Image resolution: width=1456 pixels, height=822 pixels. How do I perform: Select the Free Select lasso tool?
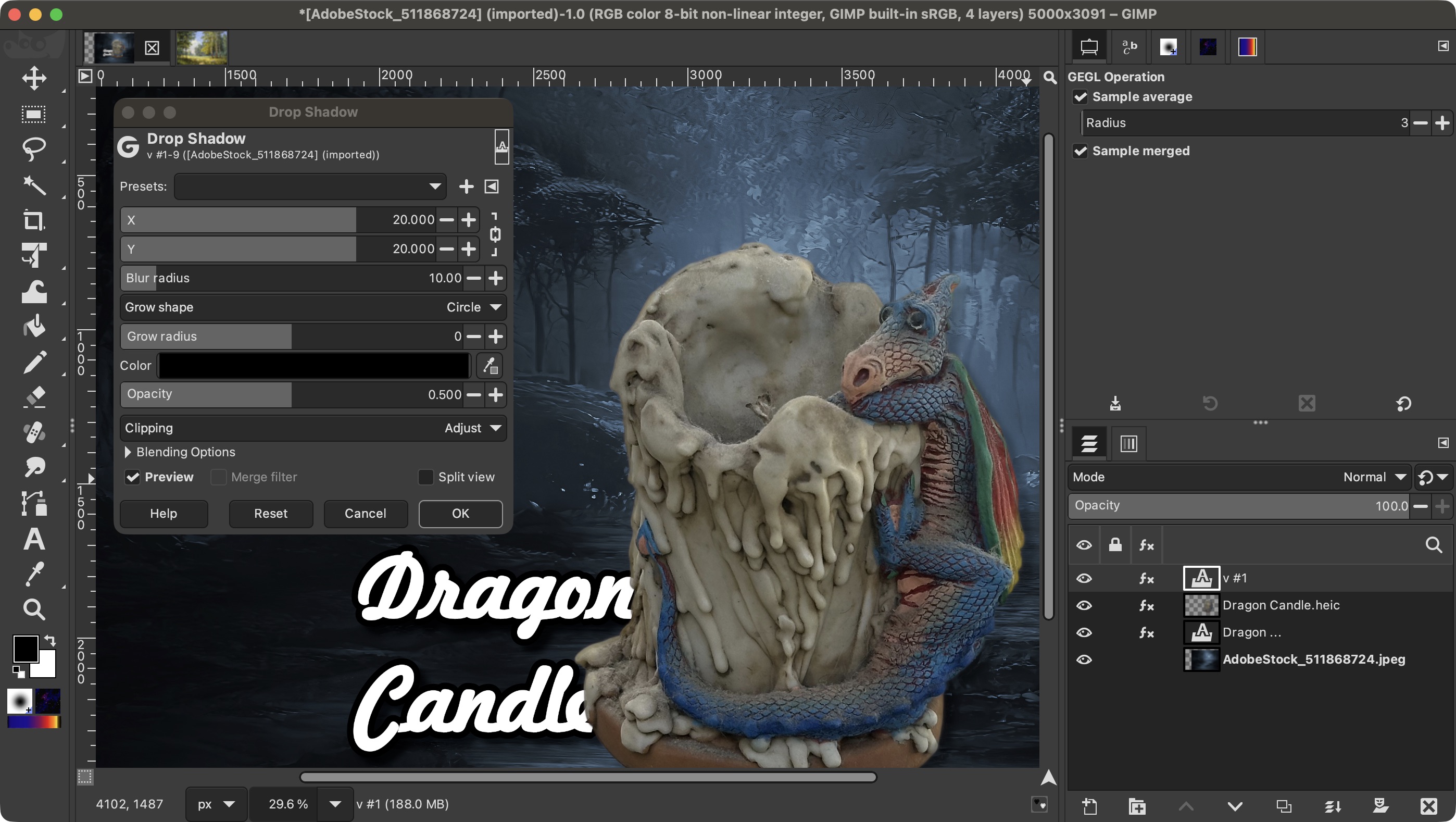[34, 150]
